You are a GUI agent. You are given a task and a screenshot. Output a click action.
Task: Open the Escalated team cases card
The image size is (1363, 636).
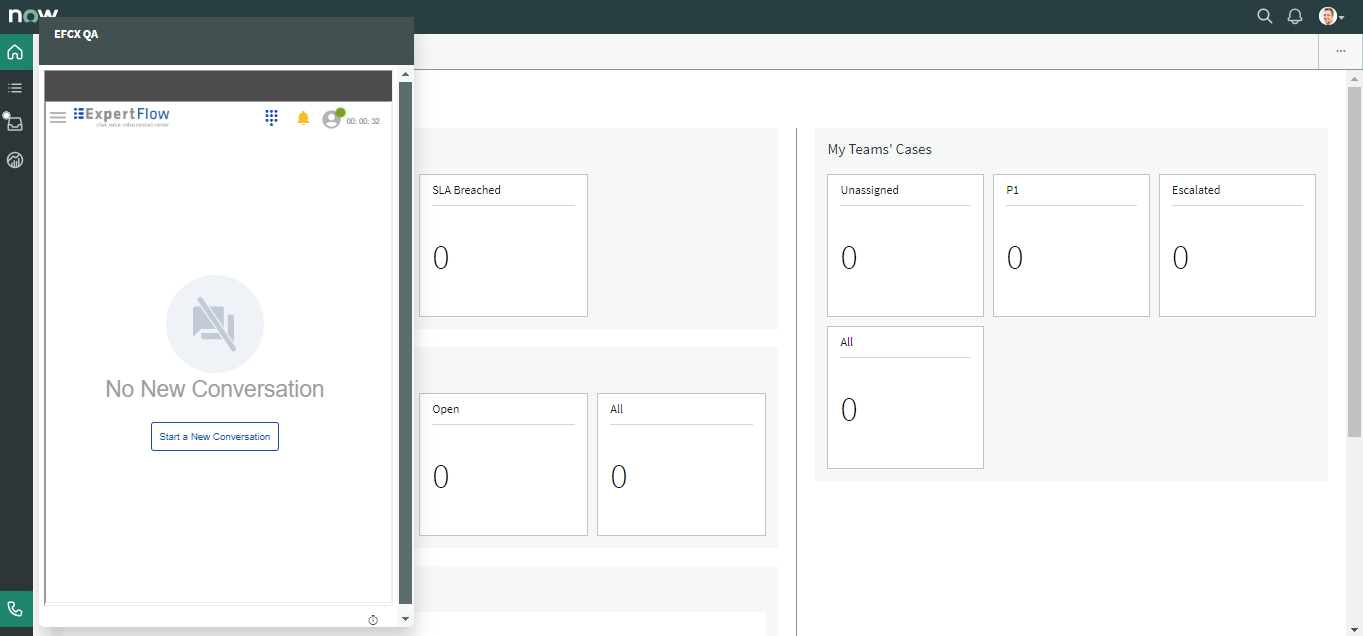pos(1237,245)
